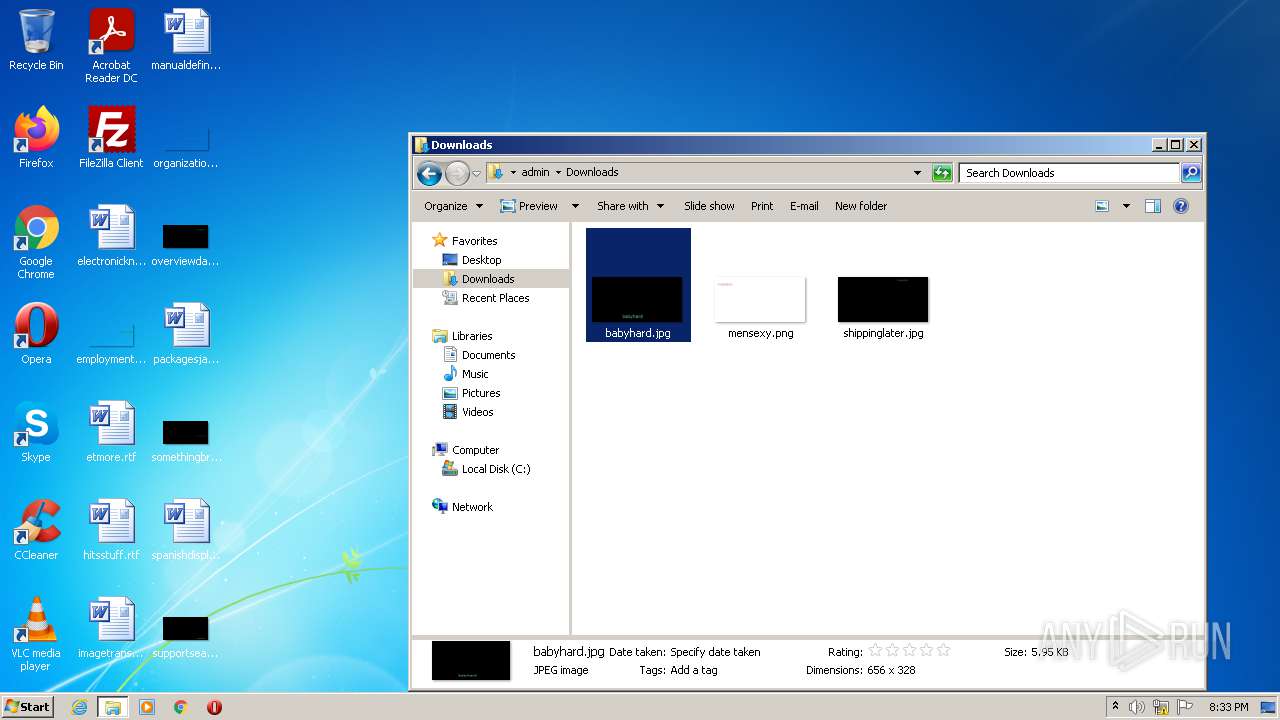
Task: Open Internet Explorer from taskbar
Action: pyautogui.click(x=80, y=707)
